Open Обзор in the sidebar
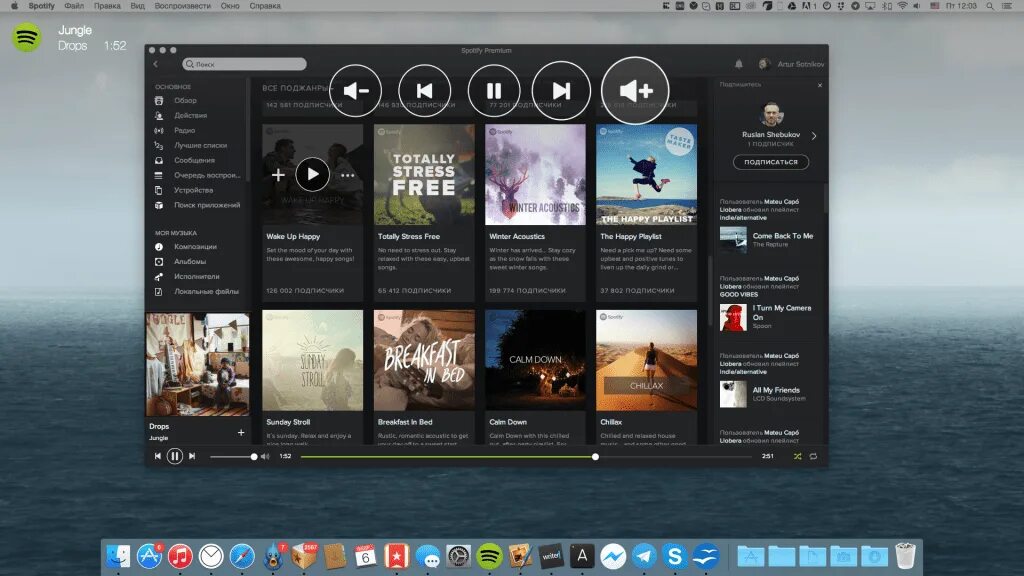The image size is (1024, 576). pos(185,101)
